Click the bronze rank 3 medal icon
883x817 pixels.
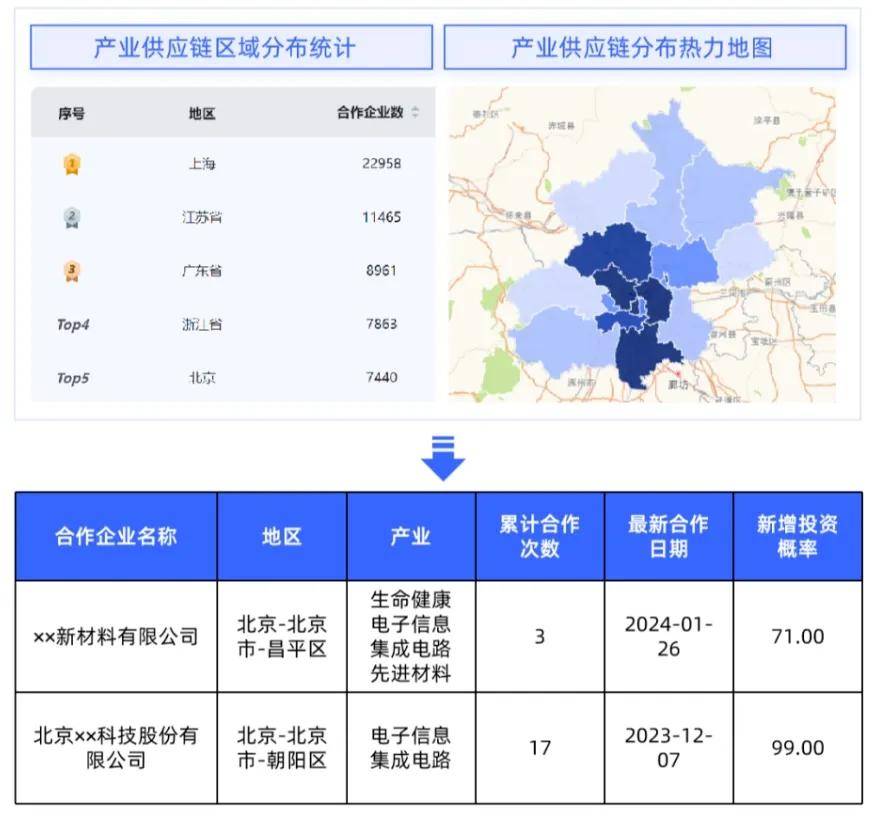click(72, 271)
